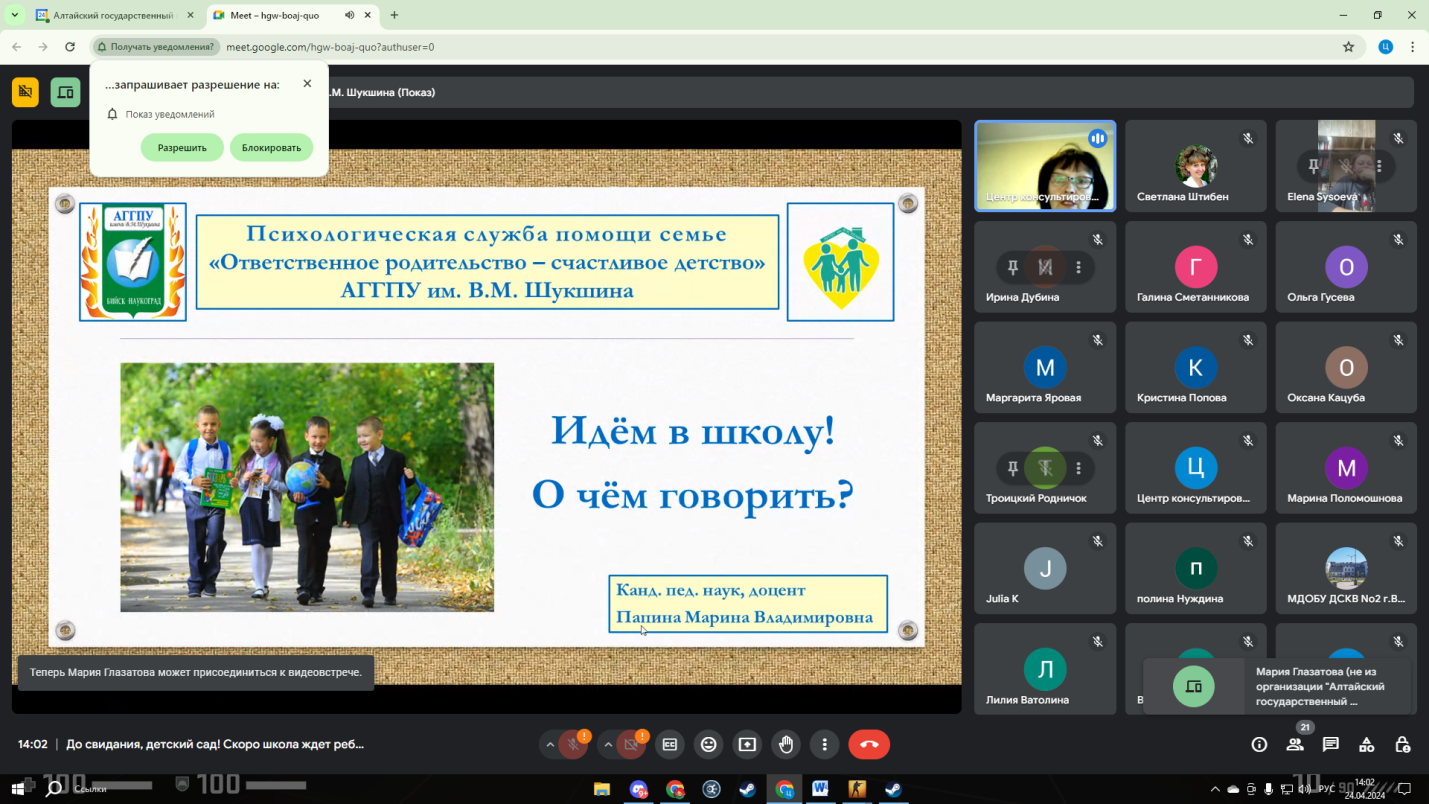Switch the РУС input language indicator
The width and height of the screenshot is (1429, 804).
coord(1326,789)
